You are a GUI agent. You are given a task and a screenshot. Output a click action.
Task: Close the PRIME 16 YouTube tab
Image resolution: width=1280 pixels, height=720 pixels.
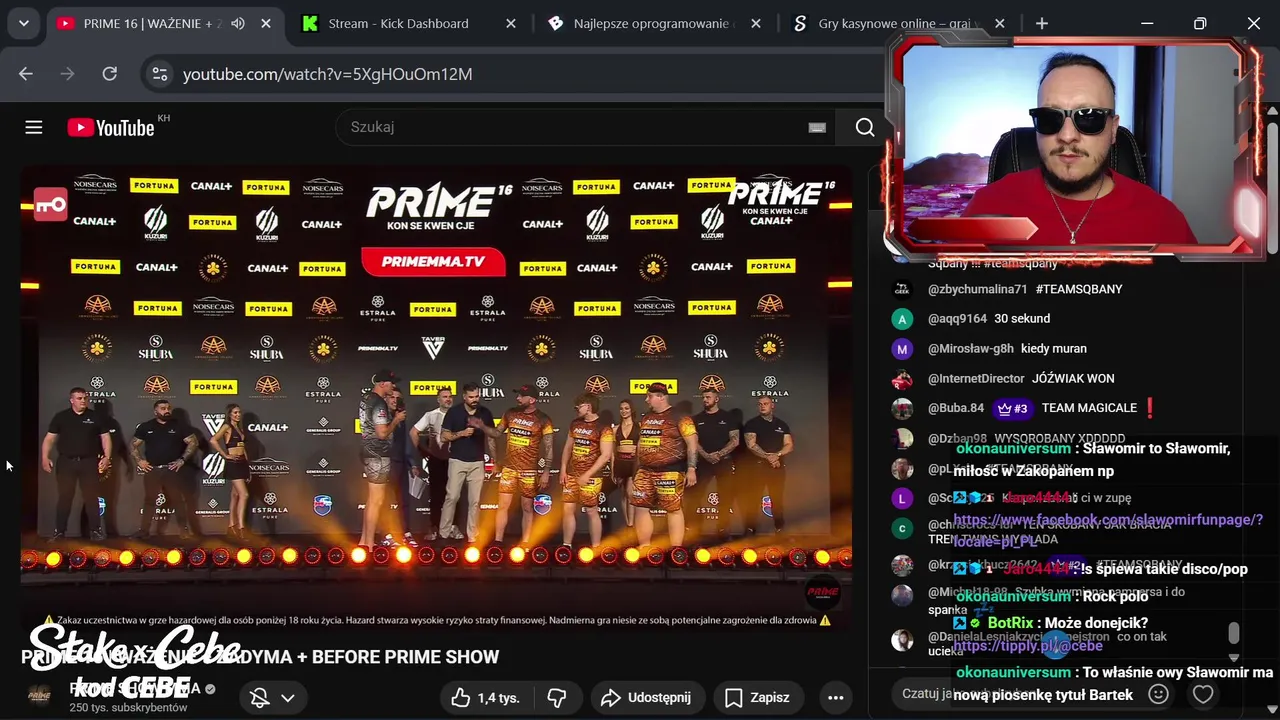point(265,23)
